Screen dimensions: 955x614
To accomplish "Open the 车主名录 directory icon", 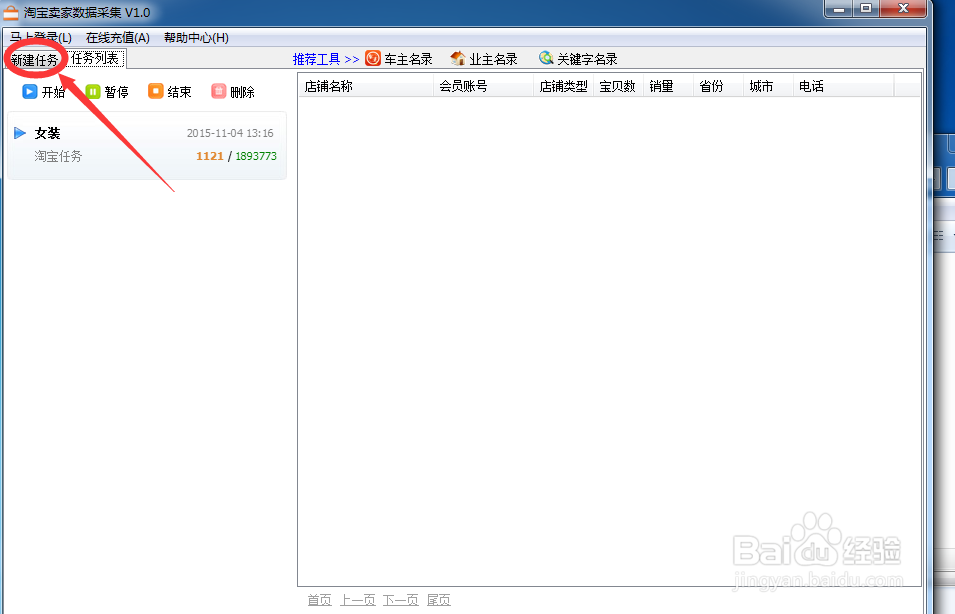I will click(x=371, y=58).
